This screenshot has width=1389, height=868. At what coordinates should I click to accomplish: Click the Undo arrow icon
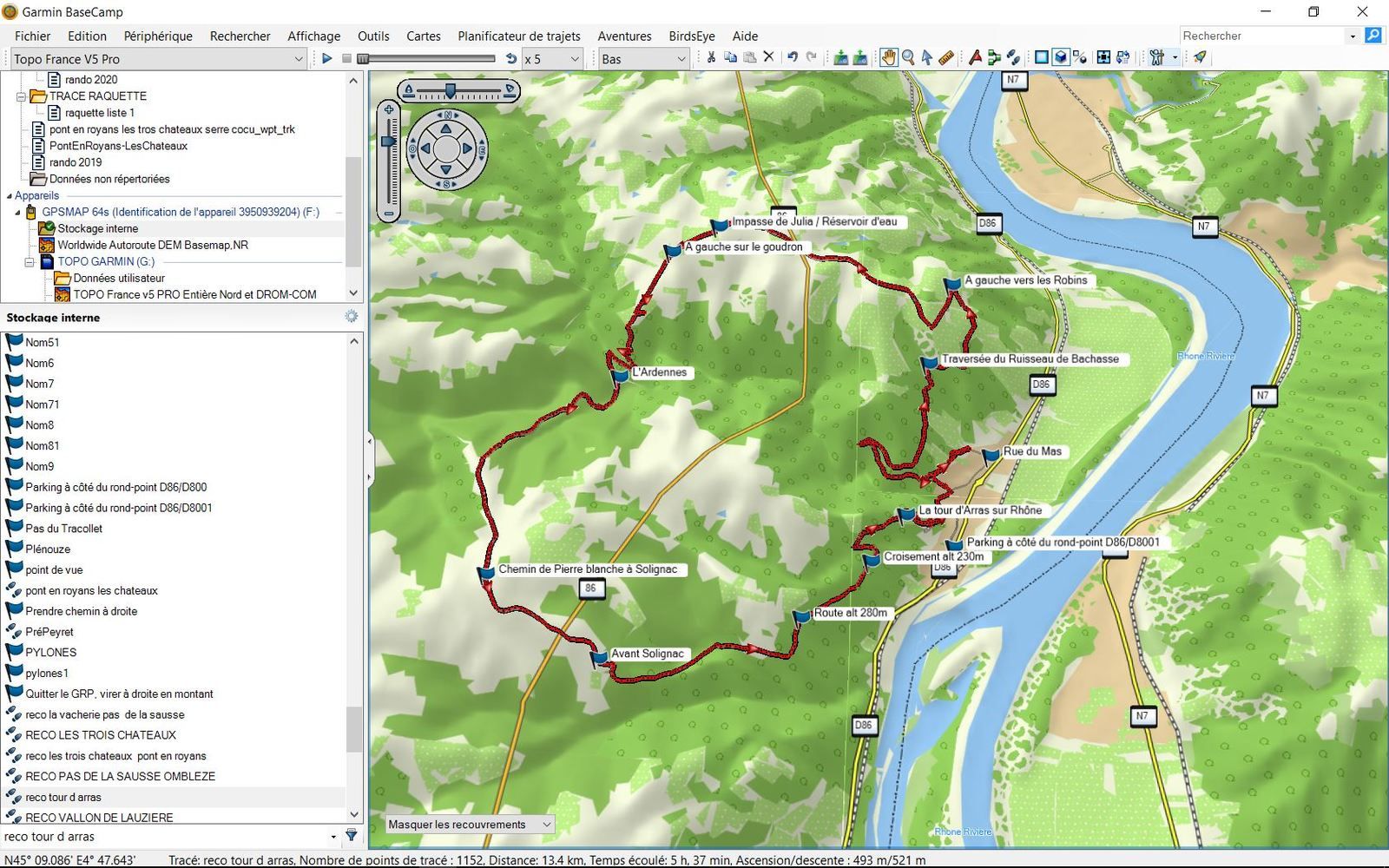792,58
